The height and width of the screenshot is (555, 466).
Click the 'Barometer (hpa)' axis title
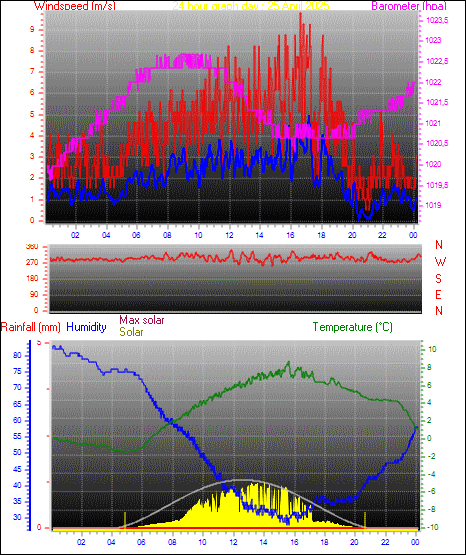409,6
